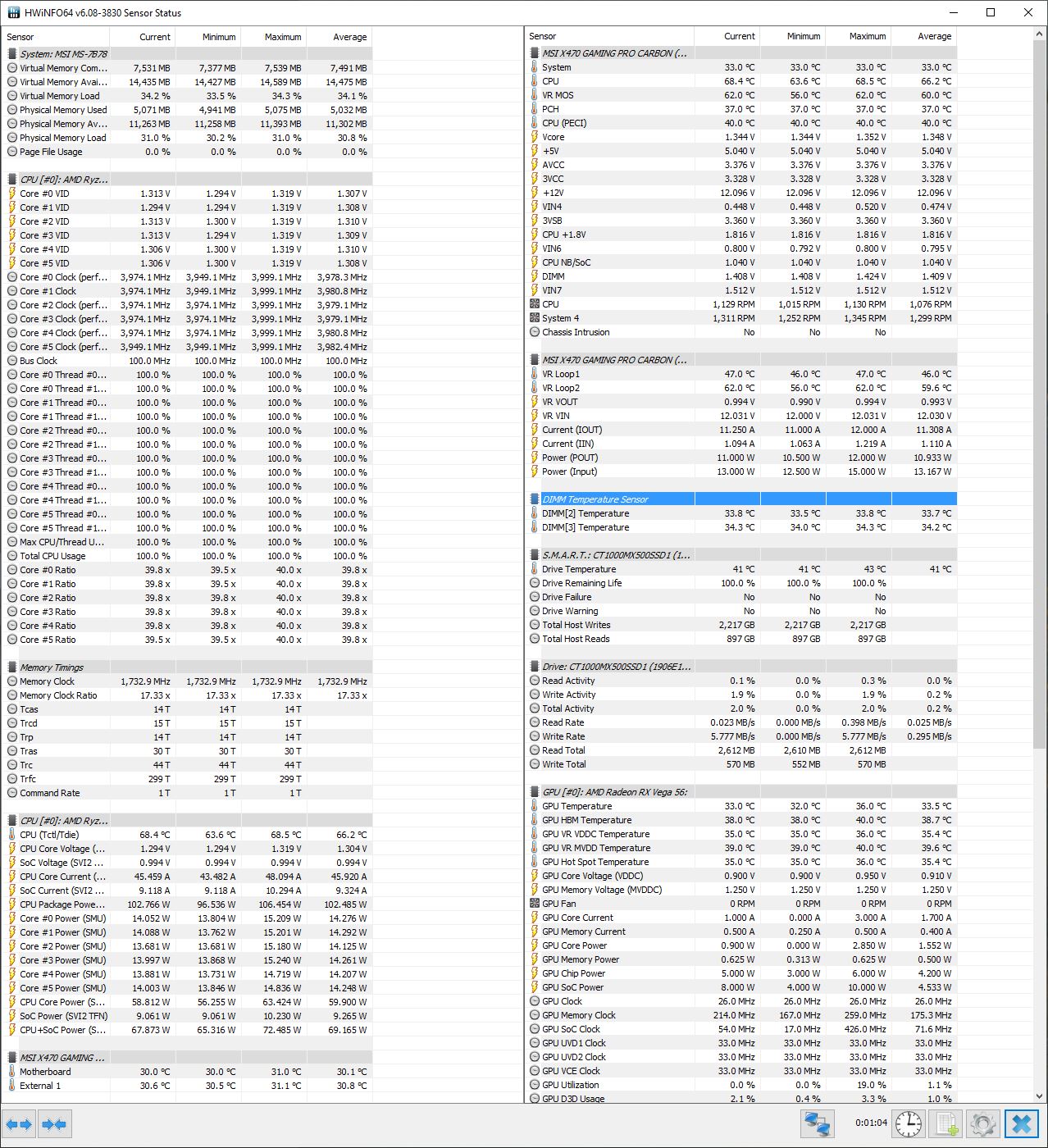1048x1148 pixels.
Task: Click the fan icon beside System 4
Action: [x=535, y=318]
